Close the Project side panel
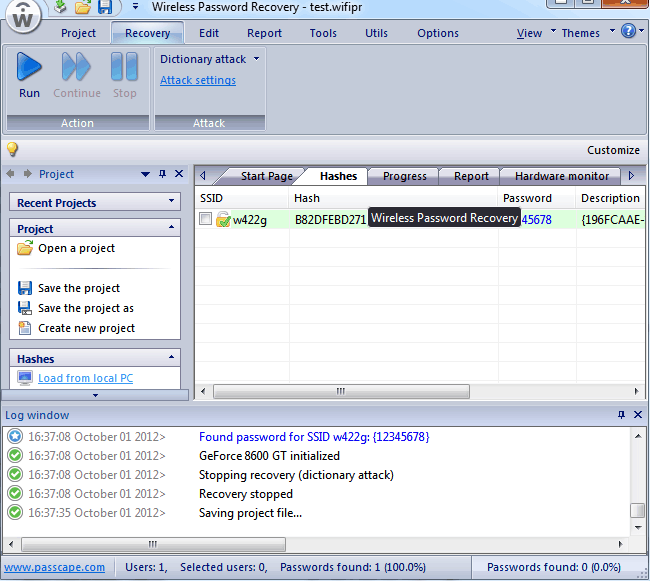Viewport: 650px width, 581px height. point(179,174)
